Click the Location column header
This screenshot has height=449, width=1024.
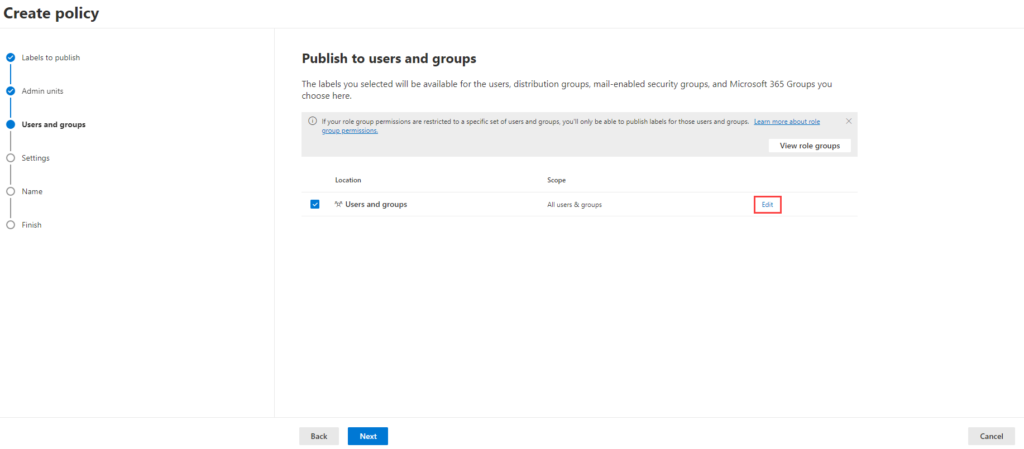(x=348, y=180)
